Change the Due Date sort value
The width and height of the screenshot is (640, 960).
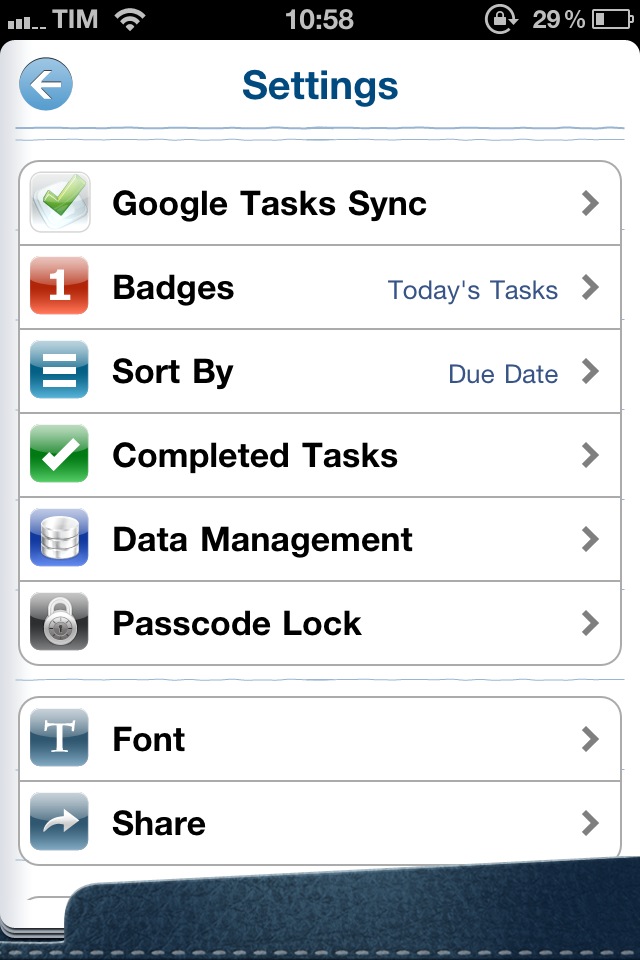pyautogui.click(x=503, y=374)
